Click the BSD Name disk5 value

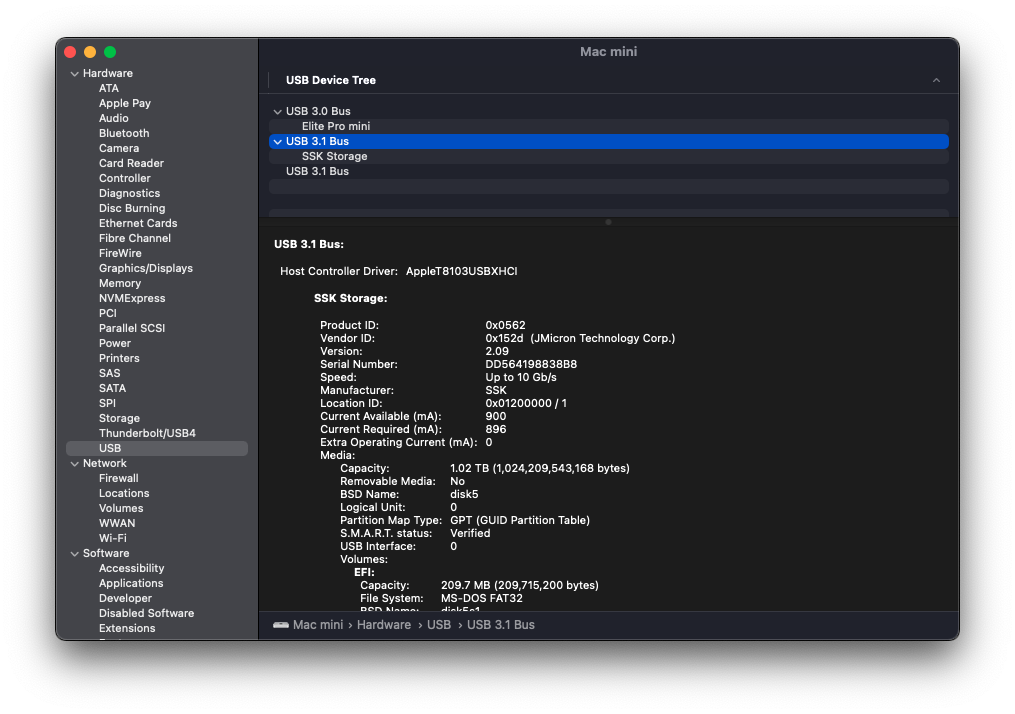pos(464,495)
